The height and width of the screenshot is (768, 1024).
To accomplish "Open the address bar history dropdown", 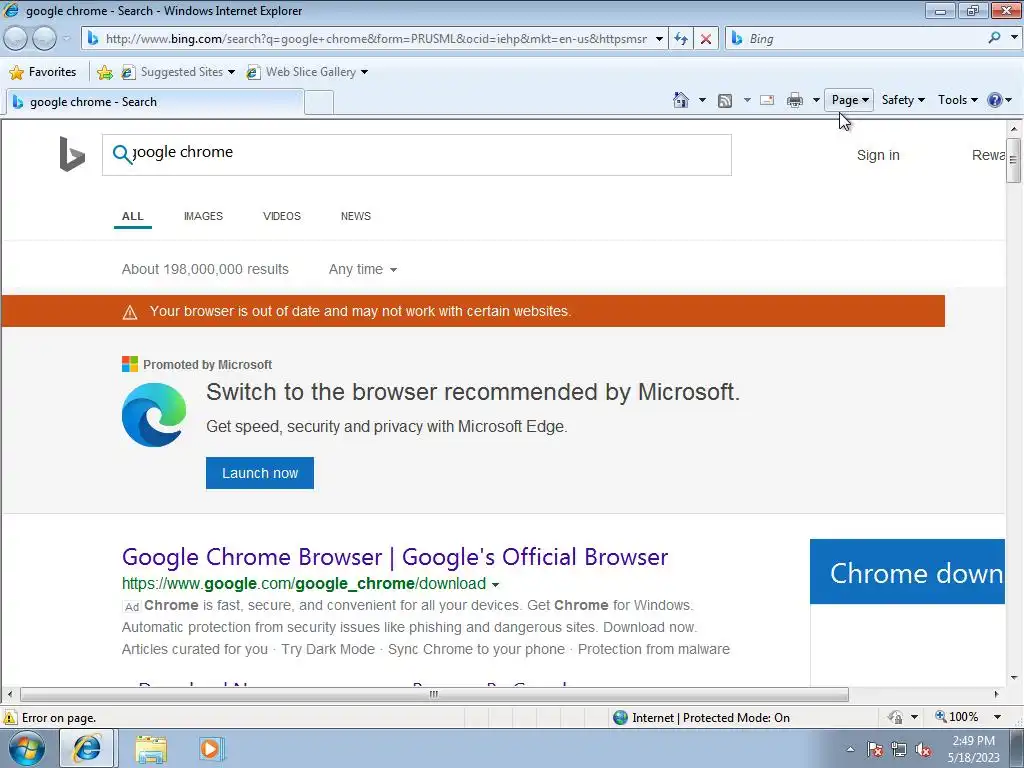I will pyautogui.click(x=659, y=39).
